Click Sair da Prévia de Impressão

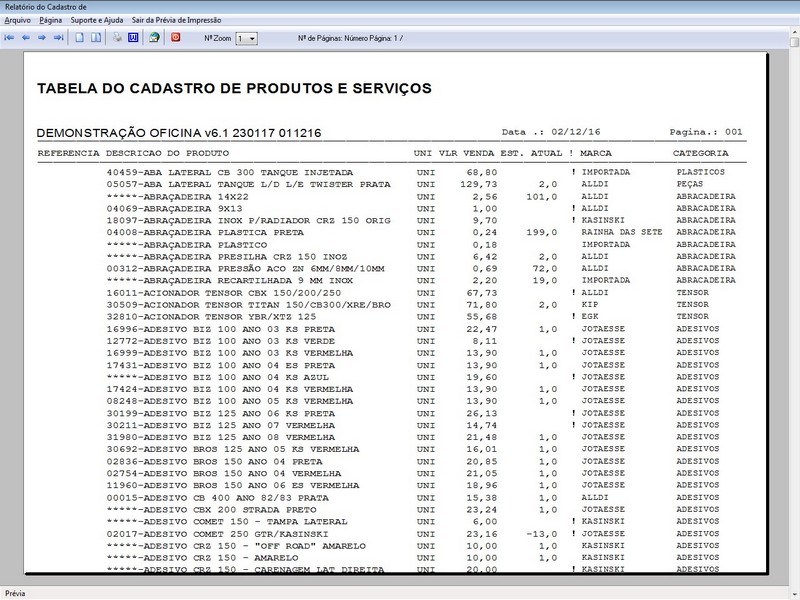pos(176,18)
